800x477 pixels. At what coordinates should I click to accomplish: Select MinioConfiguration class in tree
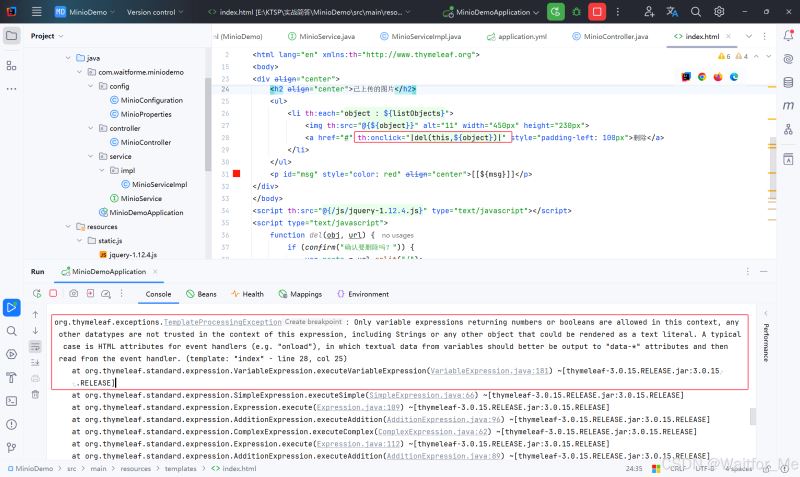point(146,100)
